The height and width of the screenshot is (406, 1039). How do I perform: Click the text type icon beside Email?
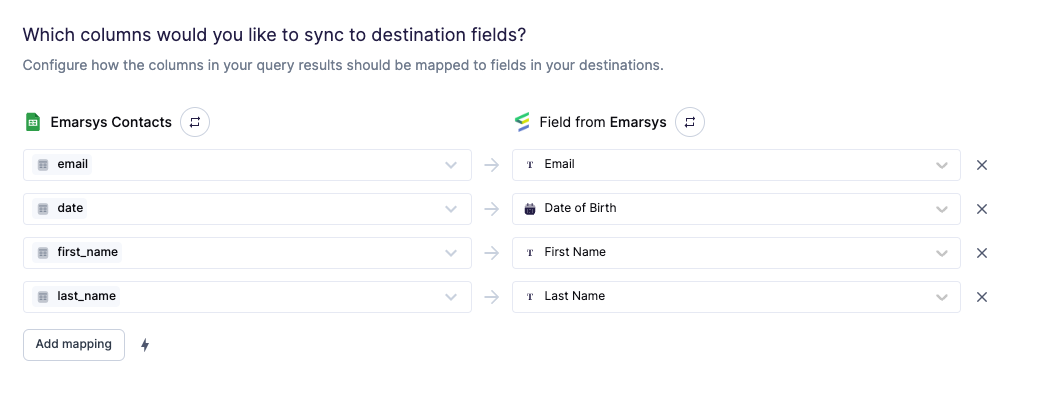point(529,165)
